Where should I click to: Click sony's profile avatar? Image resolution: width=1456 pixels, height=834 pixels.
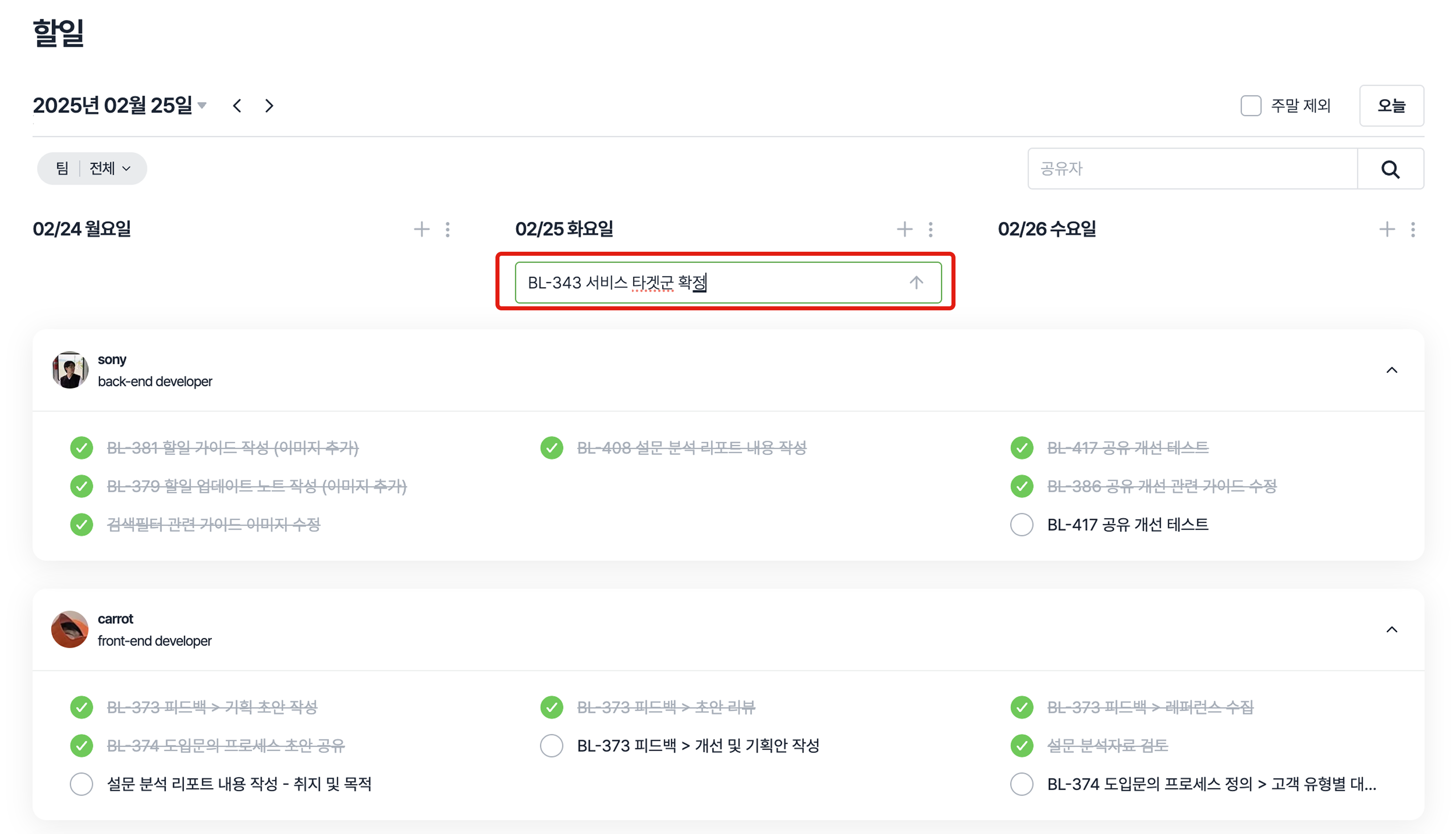click(x=70, y=370)
